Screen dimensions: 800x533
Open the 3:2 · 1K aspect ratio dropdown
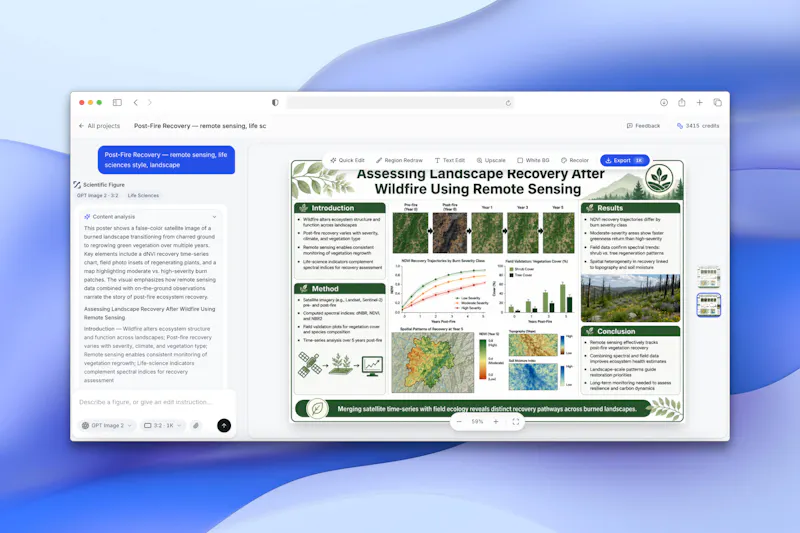click(162, 425)
